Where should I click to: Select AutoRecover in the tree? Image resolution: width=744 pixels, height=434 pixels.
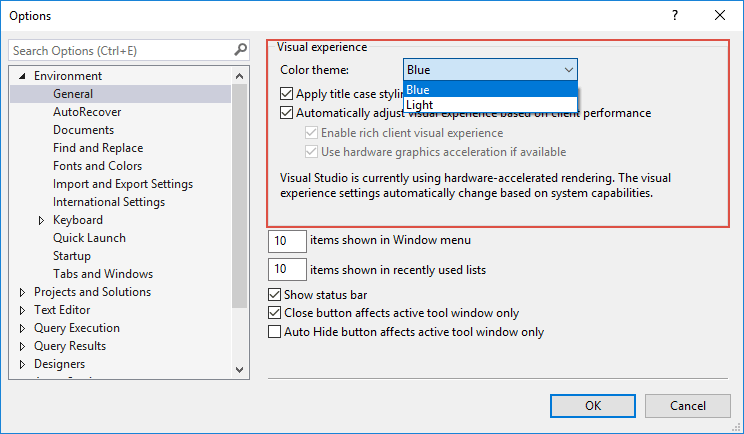pyautogui.click(x=87, y=112)
